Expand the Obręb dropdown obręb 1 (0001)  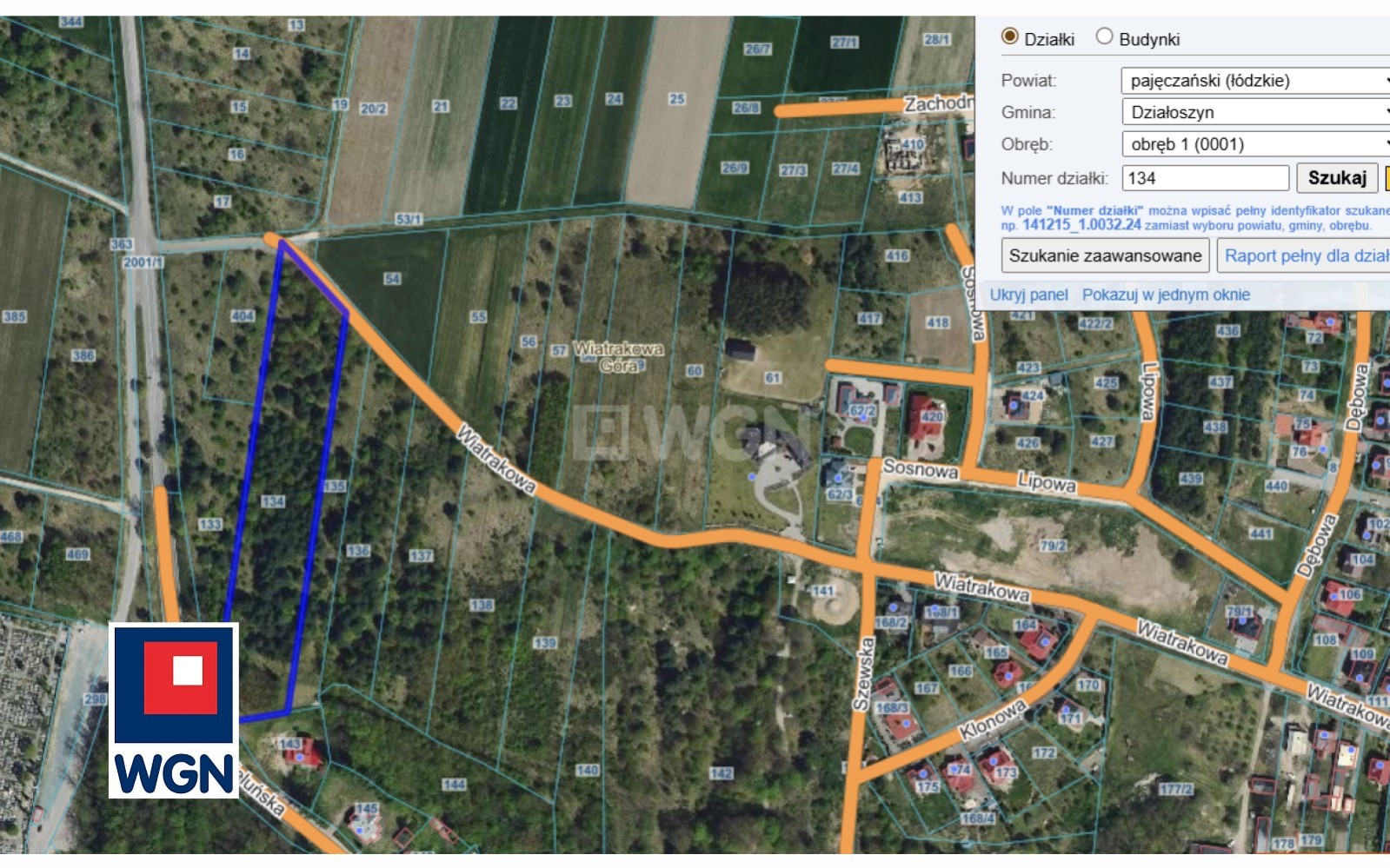click(x=1255, y=144)
